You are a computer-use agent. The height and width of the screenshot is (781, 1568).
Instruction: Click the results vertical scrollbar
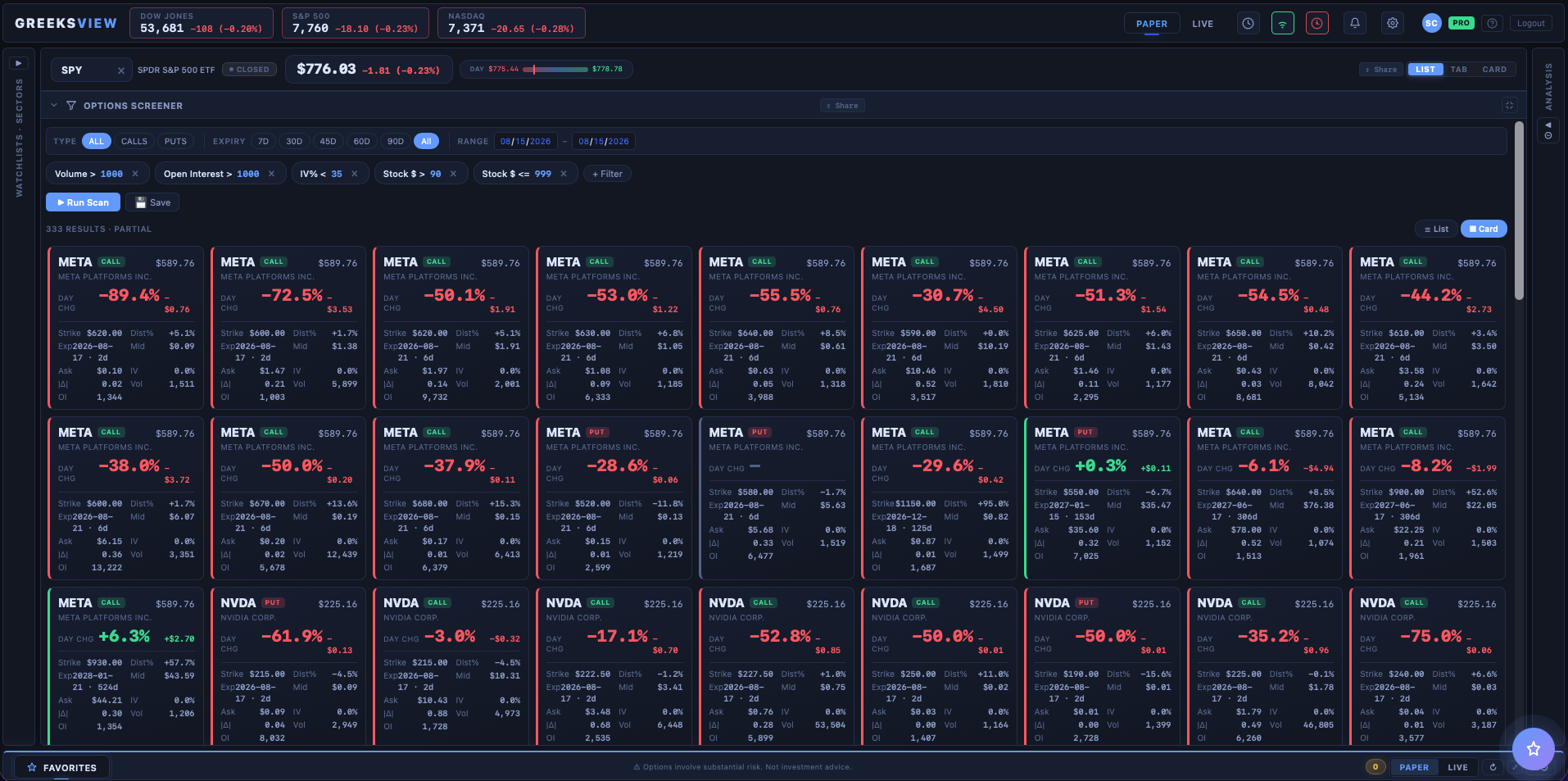[x=1519, y=211]
